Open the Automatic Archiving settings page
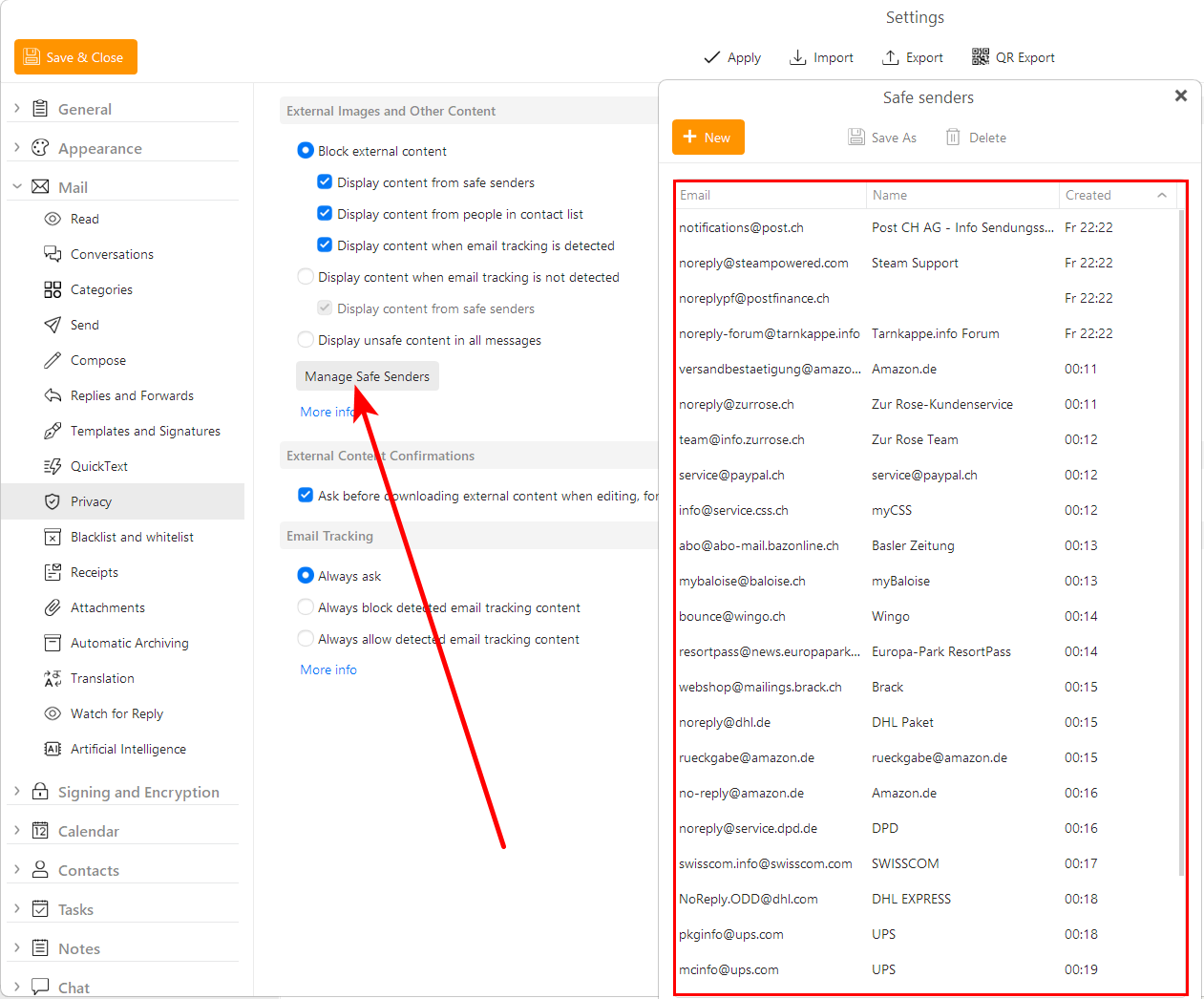This screenshot has width=1204, height=999. 129,643
